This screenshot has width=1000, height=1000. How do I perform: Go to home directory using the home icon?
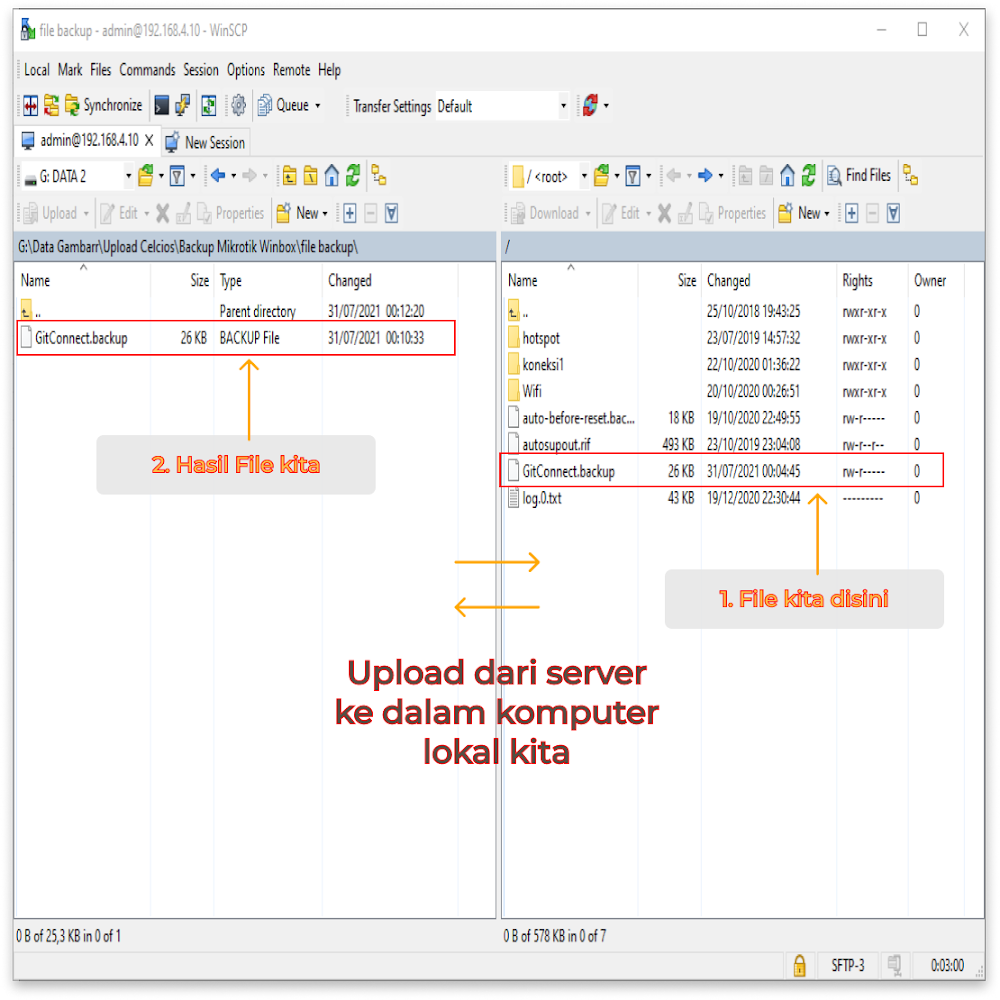[x=788, y=175]
